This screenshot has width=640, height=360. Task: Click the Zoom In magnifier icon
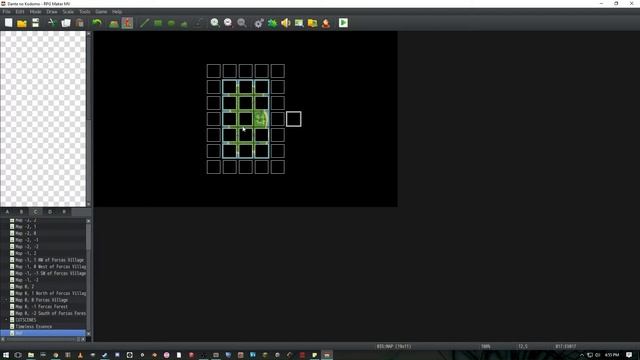215,23
